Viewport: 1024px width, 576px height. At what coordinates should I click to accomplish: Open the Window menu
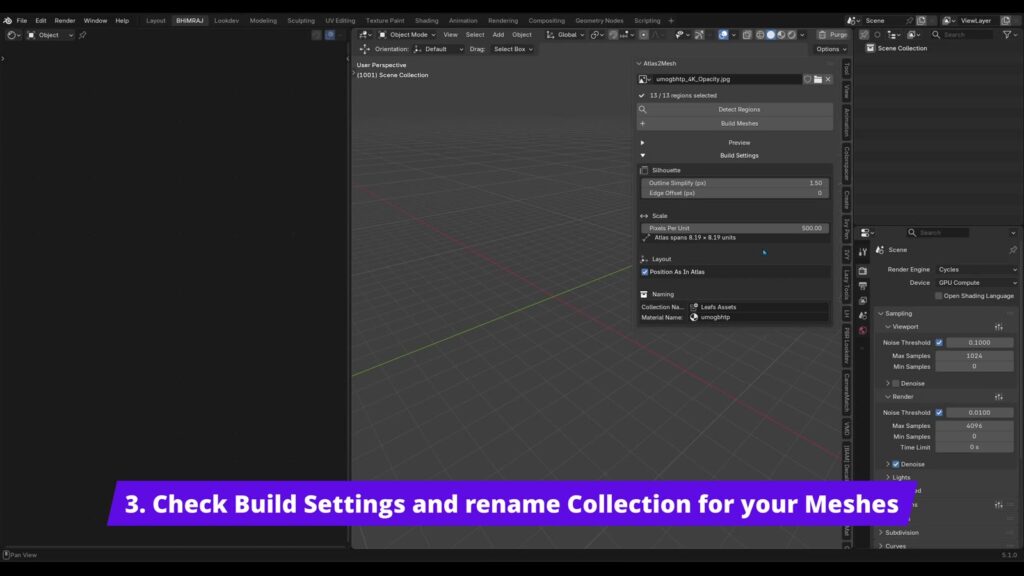click(x=95, y=20)
